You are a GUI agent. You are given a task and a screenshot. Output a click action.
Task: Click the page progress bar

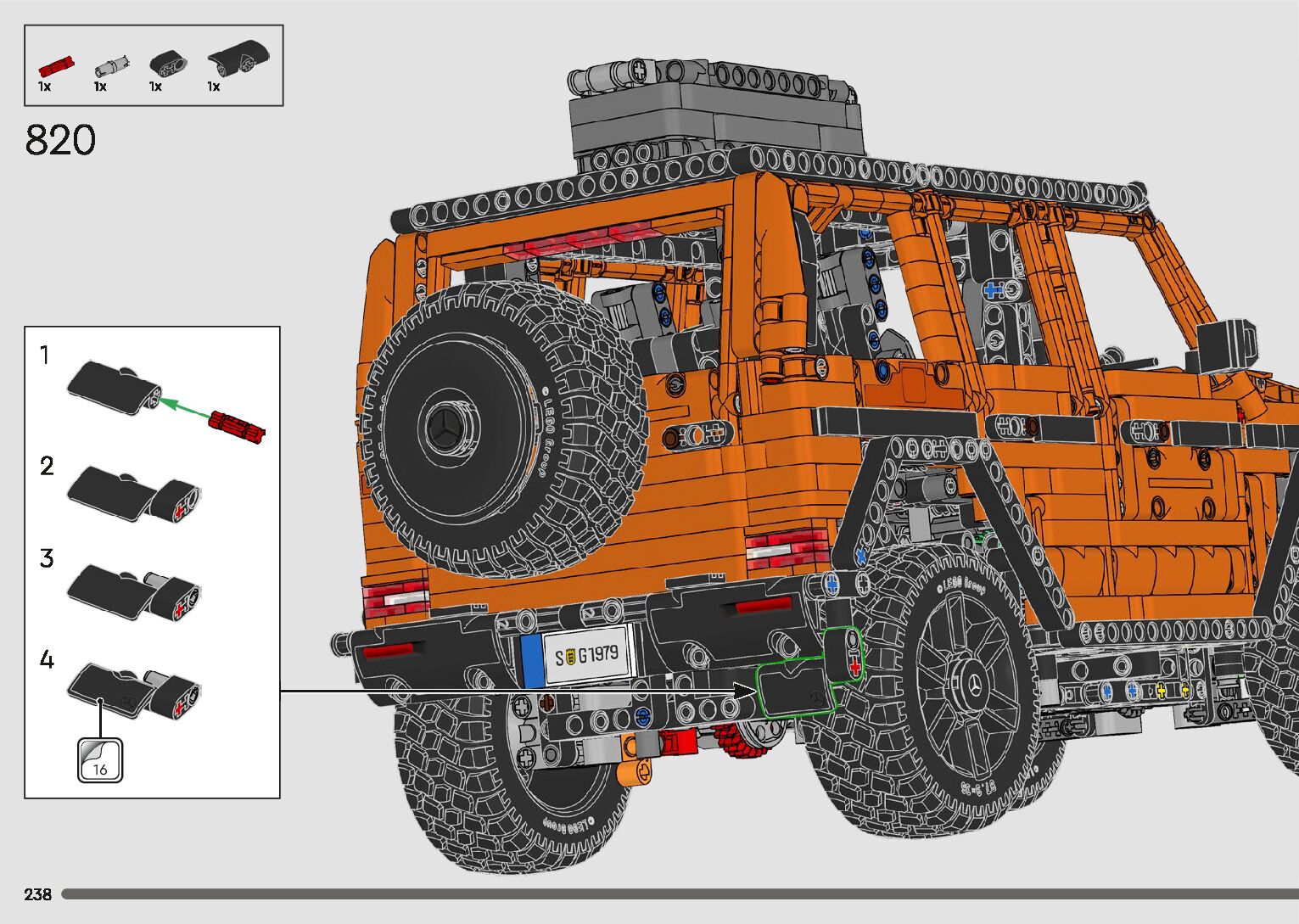click(x=679, y=893)
